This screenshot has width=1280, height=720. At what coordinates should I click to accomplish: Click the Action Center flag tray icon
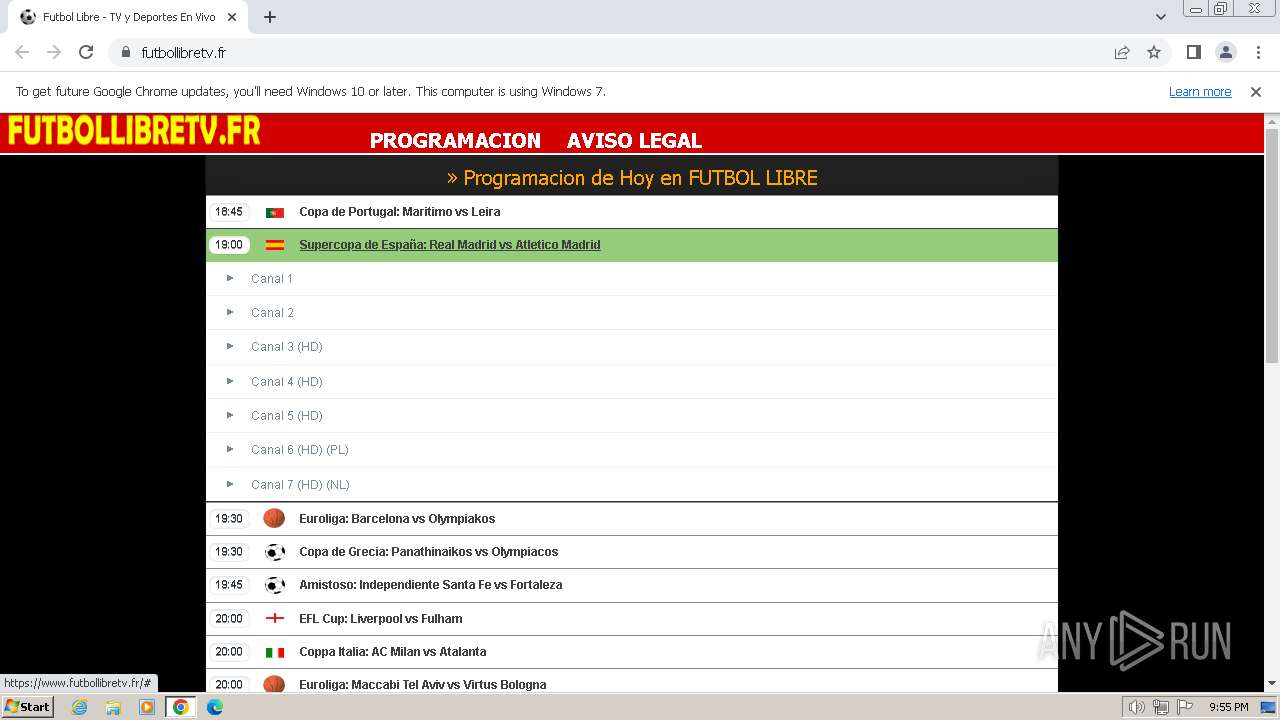1184,707
